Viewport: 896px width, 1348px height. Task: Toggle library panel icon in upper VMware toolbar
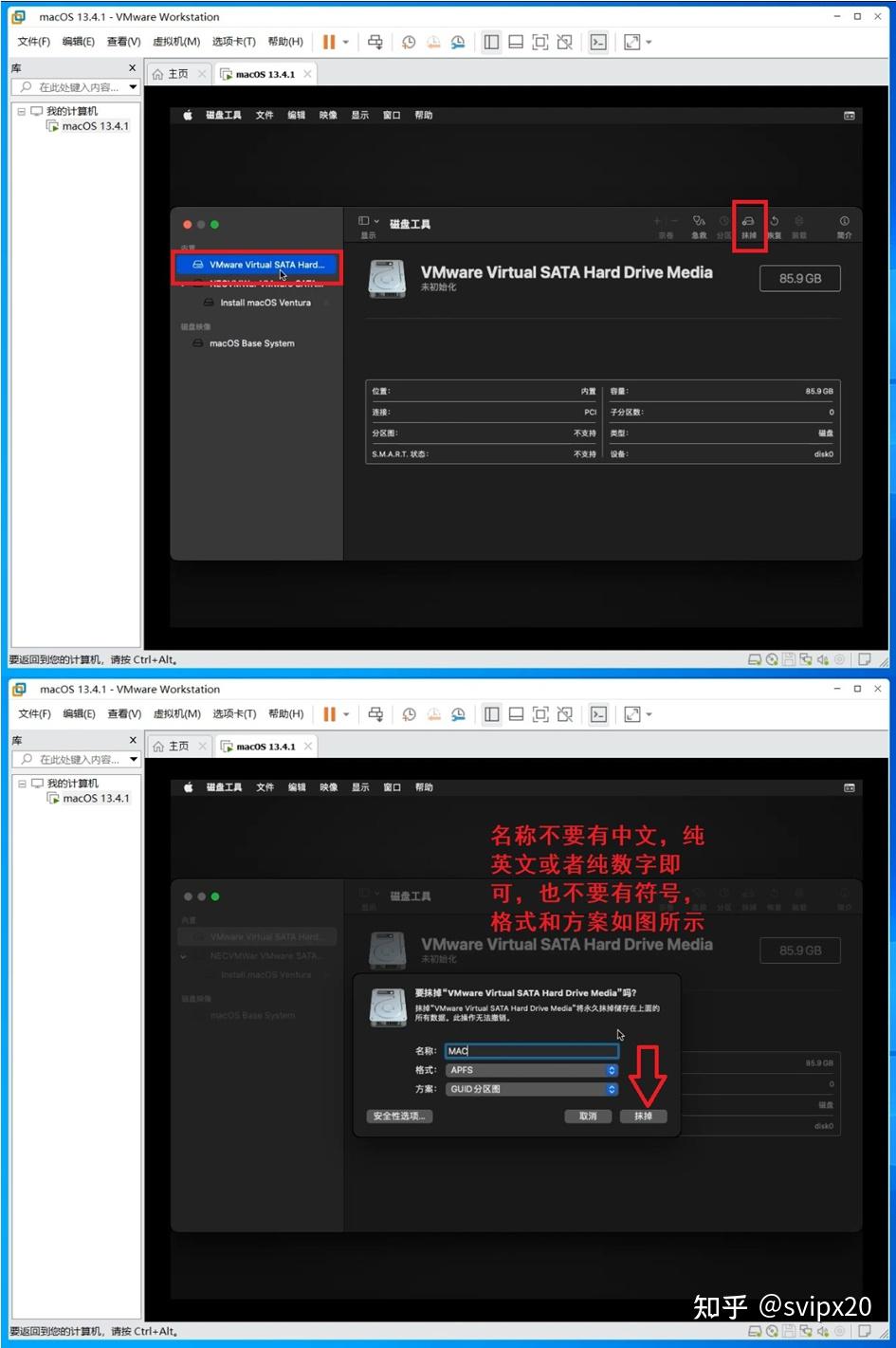[491, 42]
